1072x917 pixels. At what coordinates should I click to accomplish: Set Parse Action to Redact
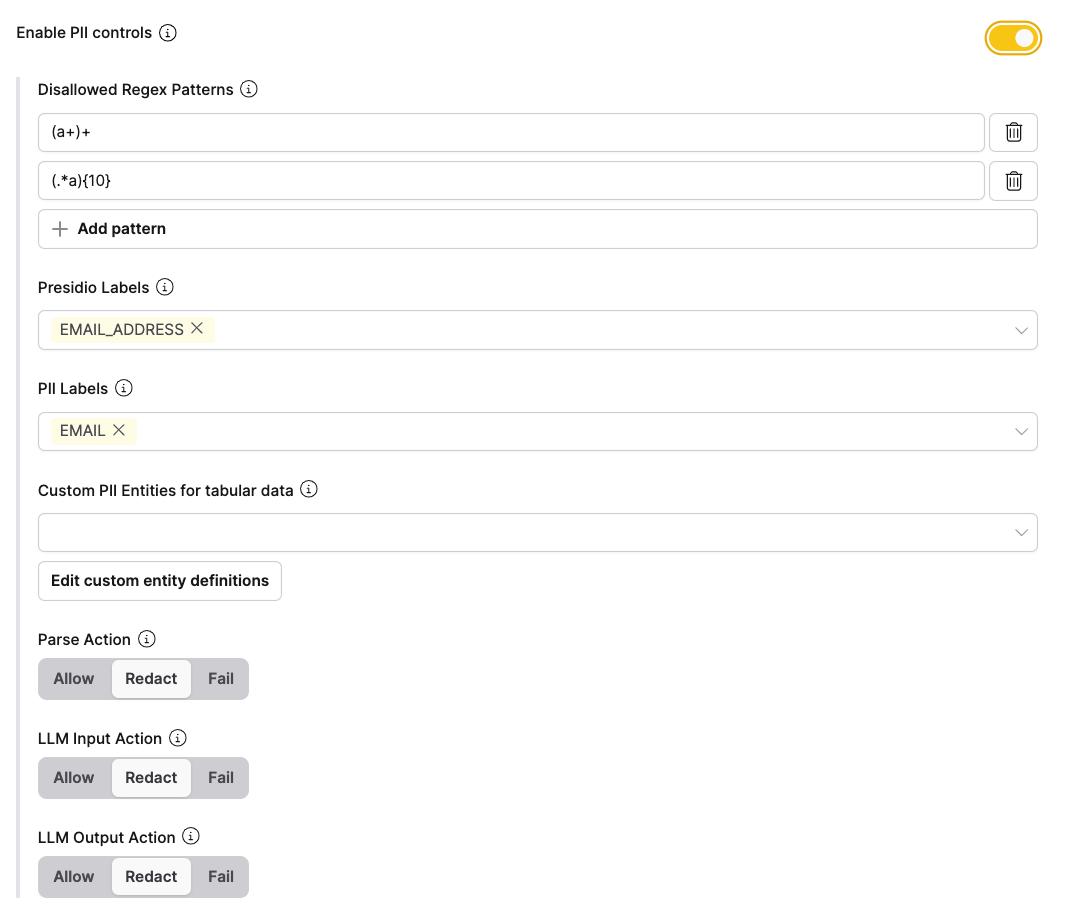tap(151, 678)
